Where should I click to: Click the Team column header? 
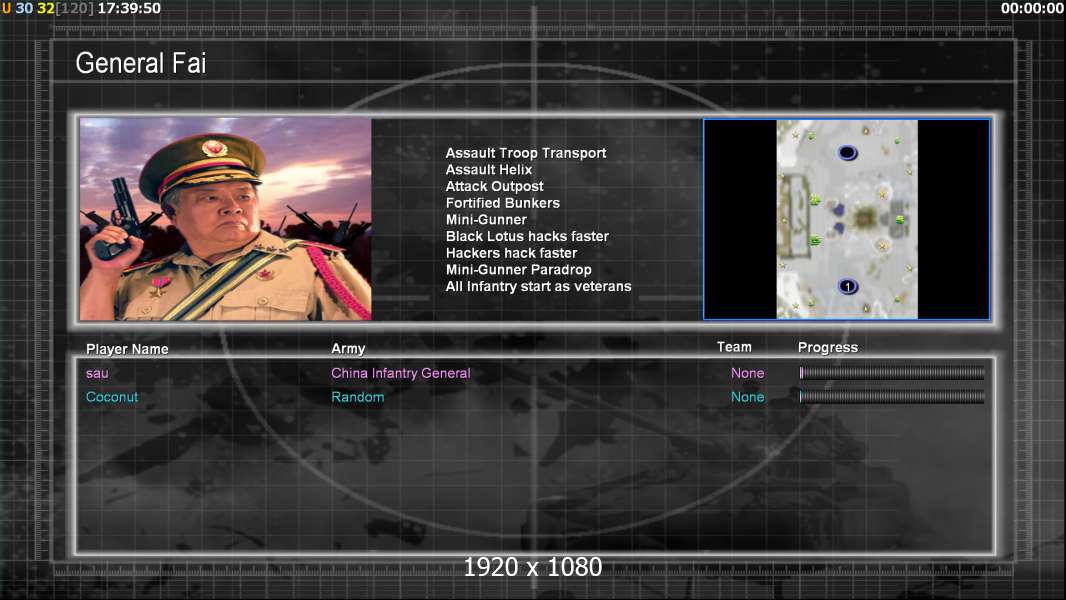tap(734, 347)
